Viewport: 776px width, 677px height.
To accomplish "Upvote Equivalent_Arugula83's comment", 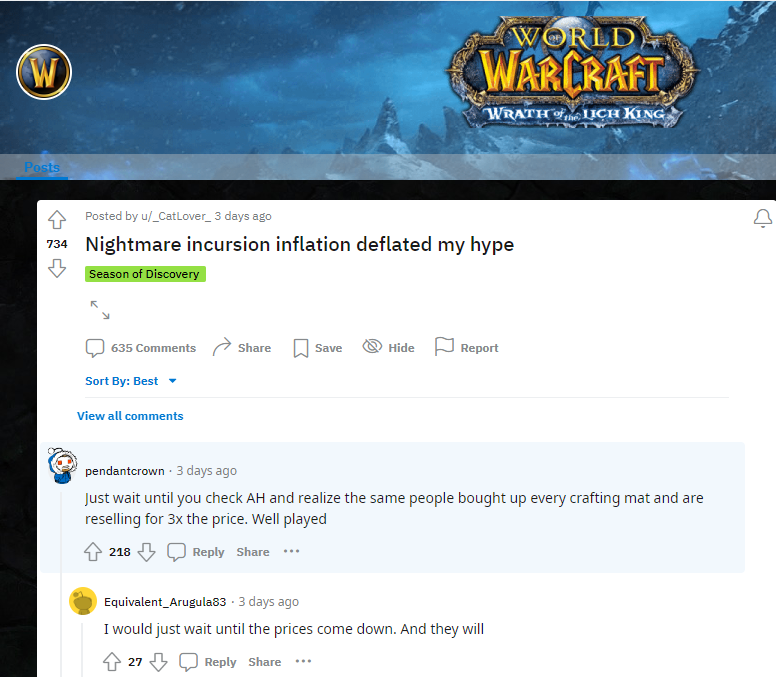I will (x=112, y=662).
